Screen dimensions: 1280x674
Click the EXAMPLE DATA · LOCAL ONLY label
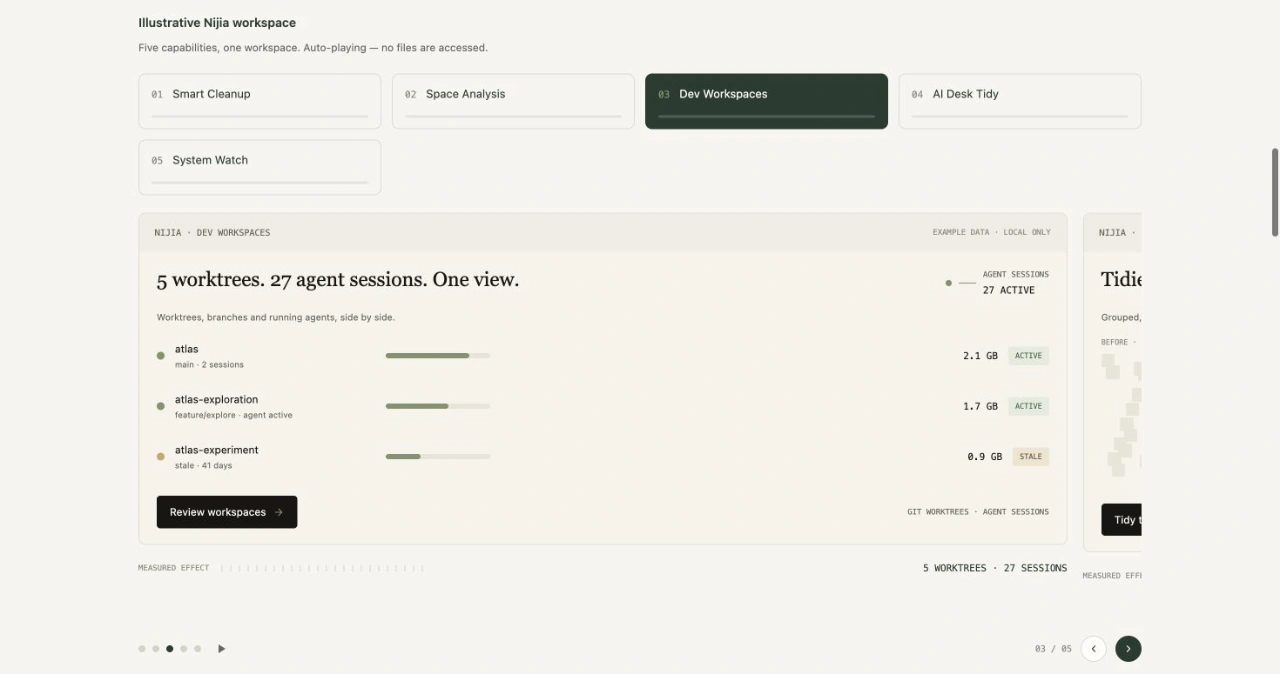click(991, 232)
